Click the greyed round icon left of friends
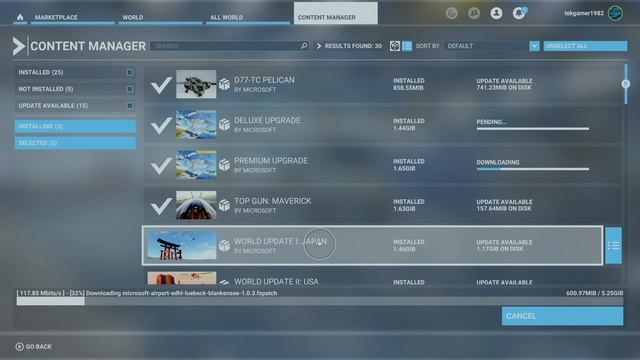The height and width of the screenshot is (360, 640). click(x=451, y=13)
